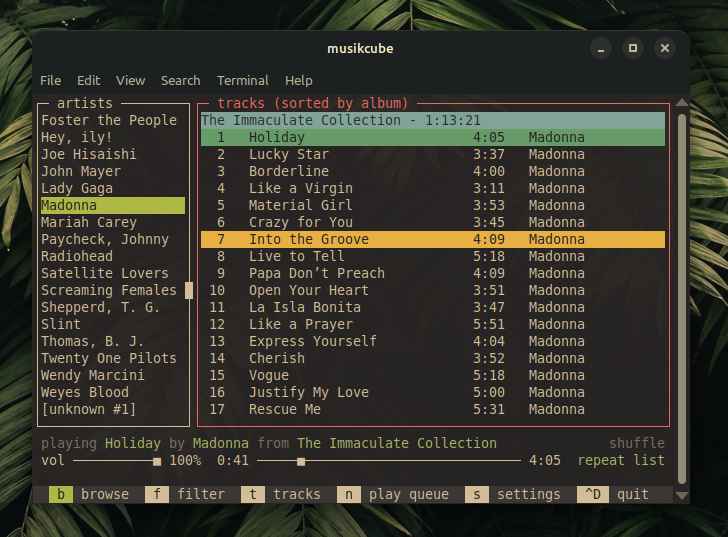Open the Terminal menu
This screenshot has height=537, width=728.
click(243, 80)
